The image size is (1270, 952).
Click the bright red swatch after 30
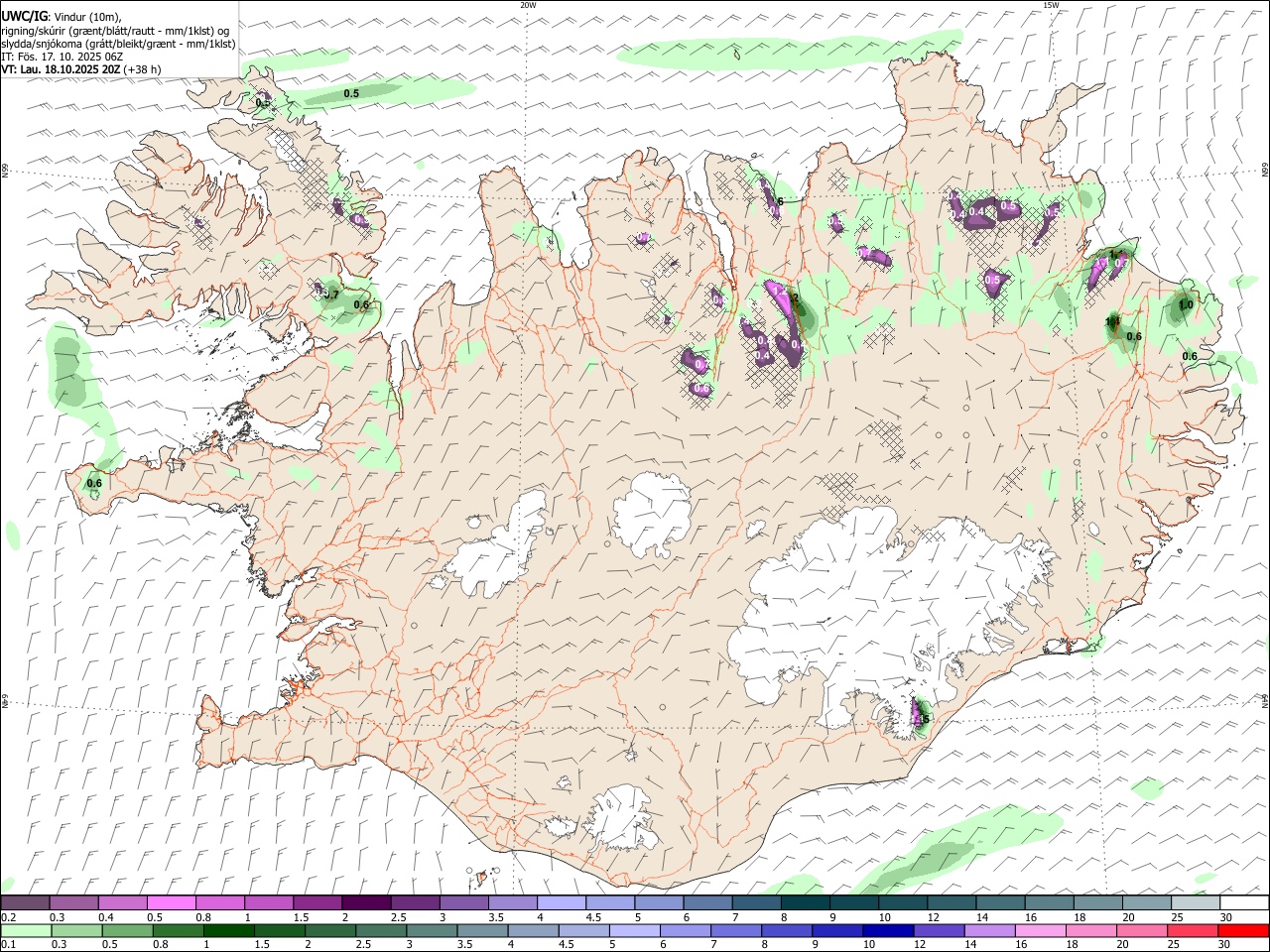click(x=1243, y=930)
